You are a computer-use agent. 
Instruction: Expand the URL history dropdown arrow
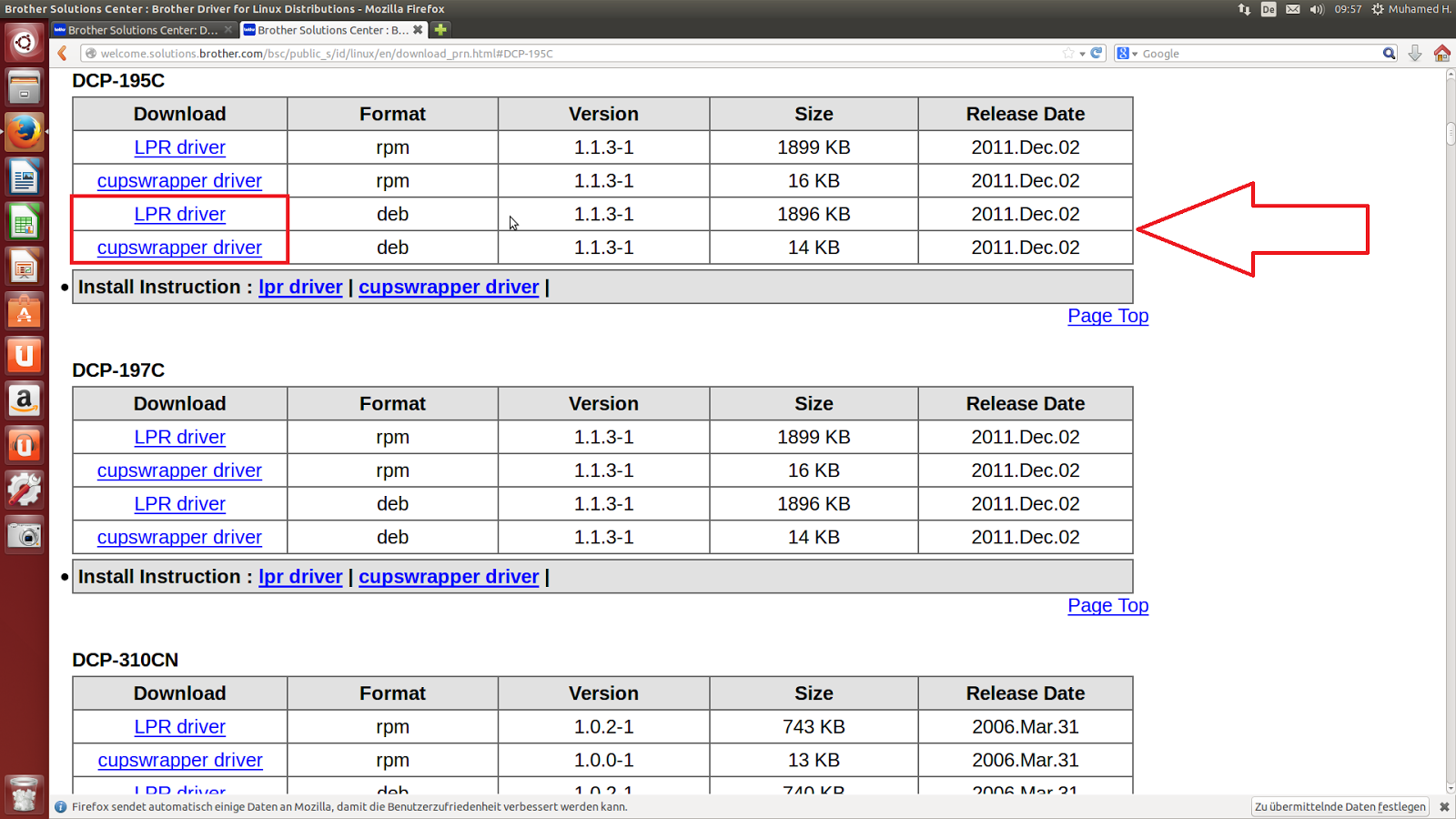point(1082,54)
